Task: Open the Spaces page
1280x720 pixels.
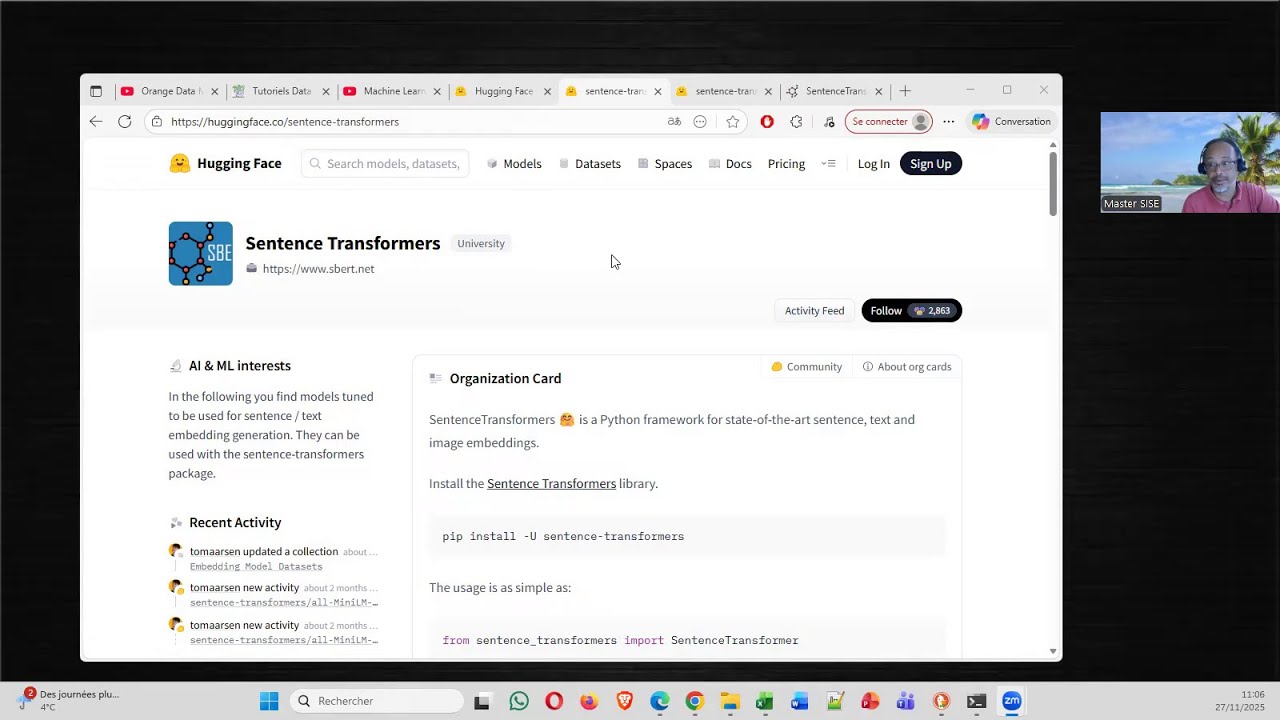Action: pos(665,164)
